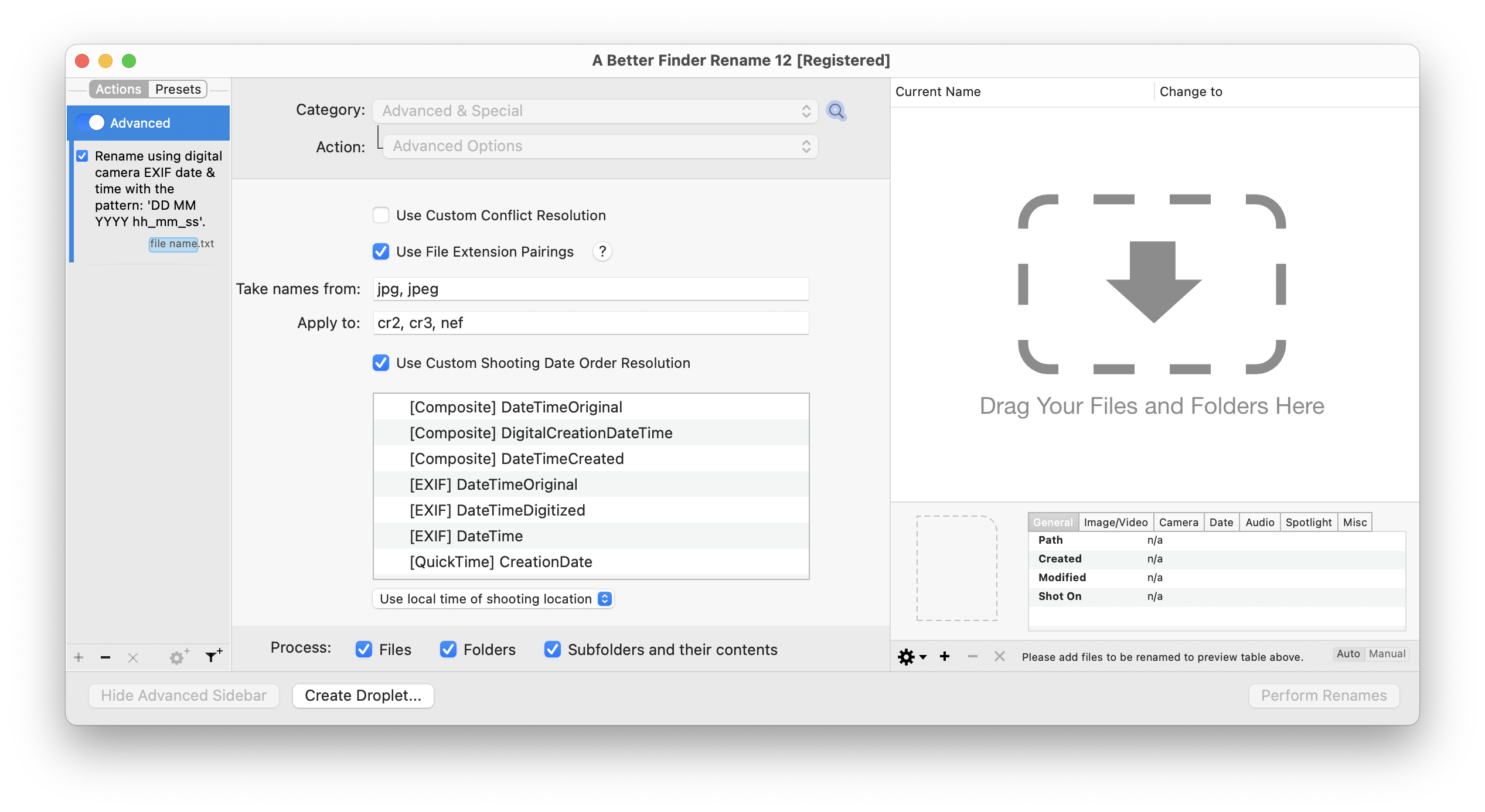
Task: Click Hide Advanced Sidebar button
Action: [x=183, y=695]
